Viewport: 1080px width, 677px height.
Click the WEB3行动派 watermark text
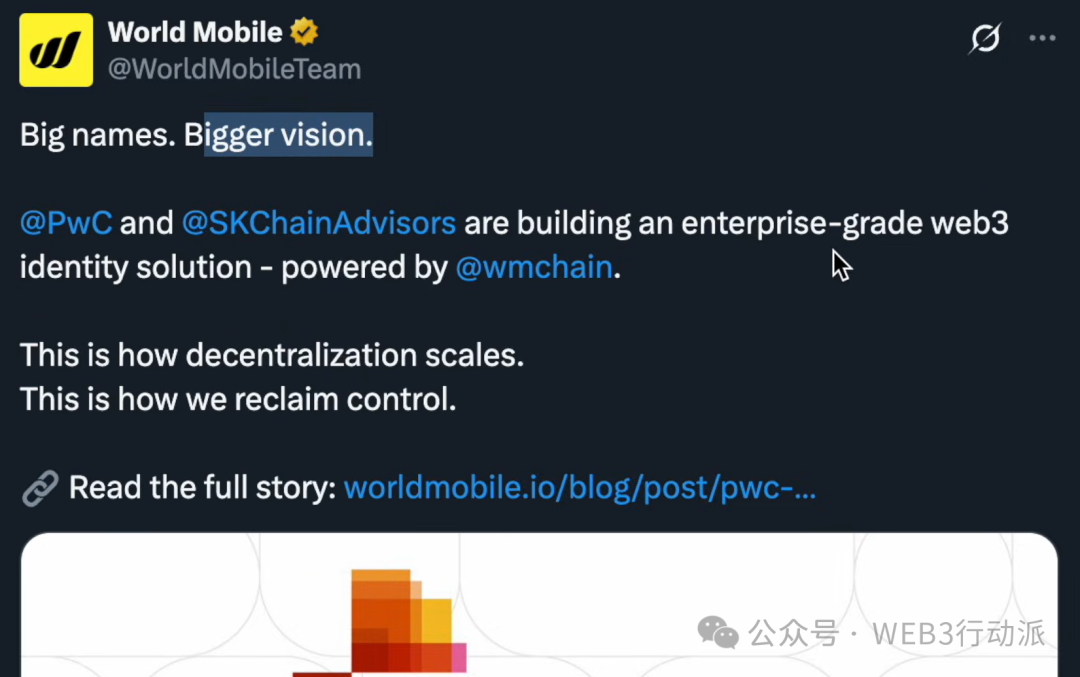pyautogui.click(x=958, y=633)
